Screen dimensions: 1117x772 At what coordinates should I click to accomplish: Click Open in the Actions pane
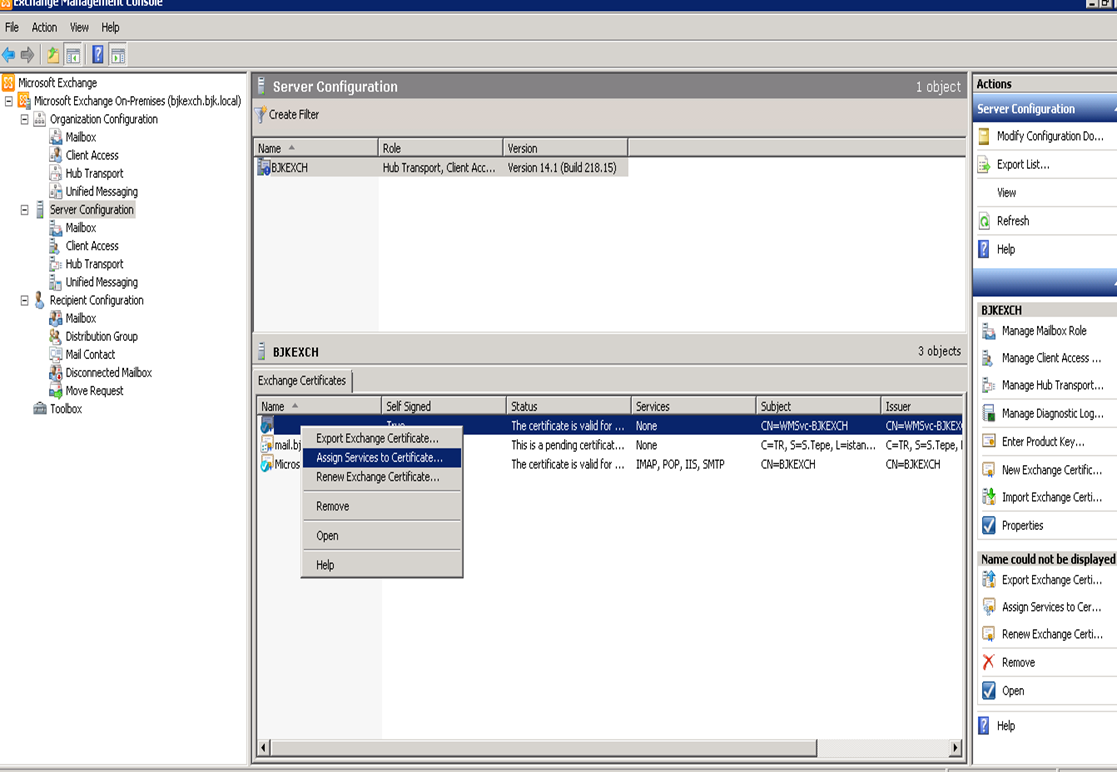click(1013, 691)
